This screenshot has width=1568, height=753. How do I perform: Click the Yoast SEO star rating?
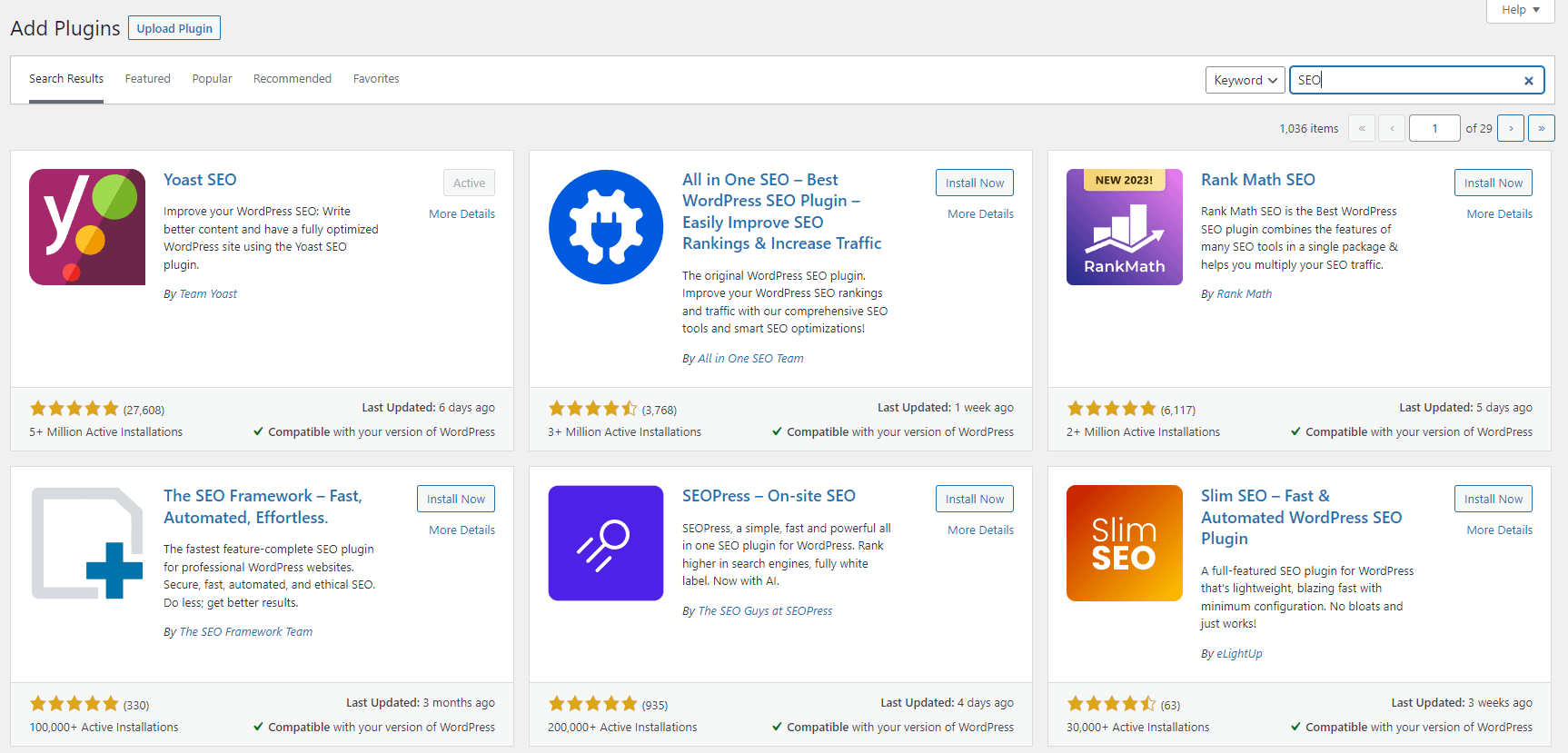click(74, 409)
